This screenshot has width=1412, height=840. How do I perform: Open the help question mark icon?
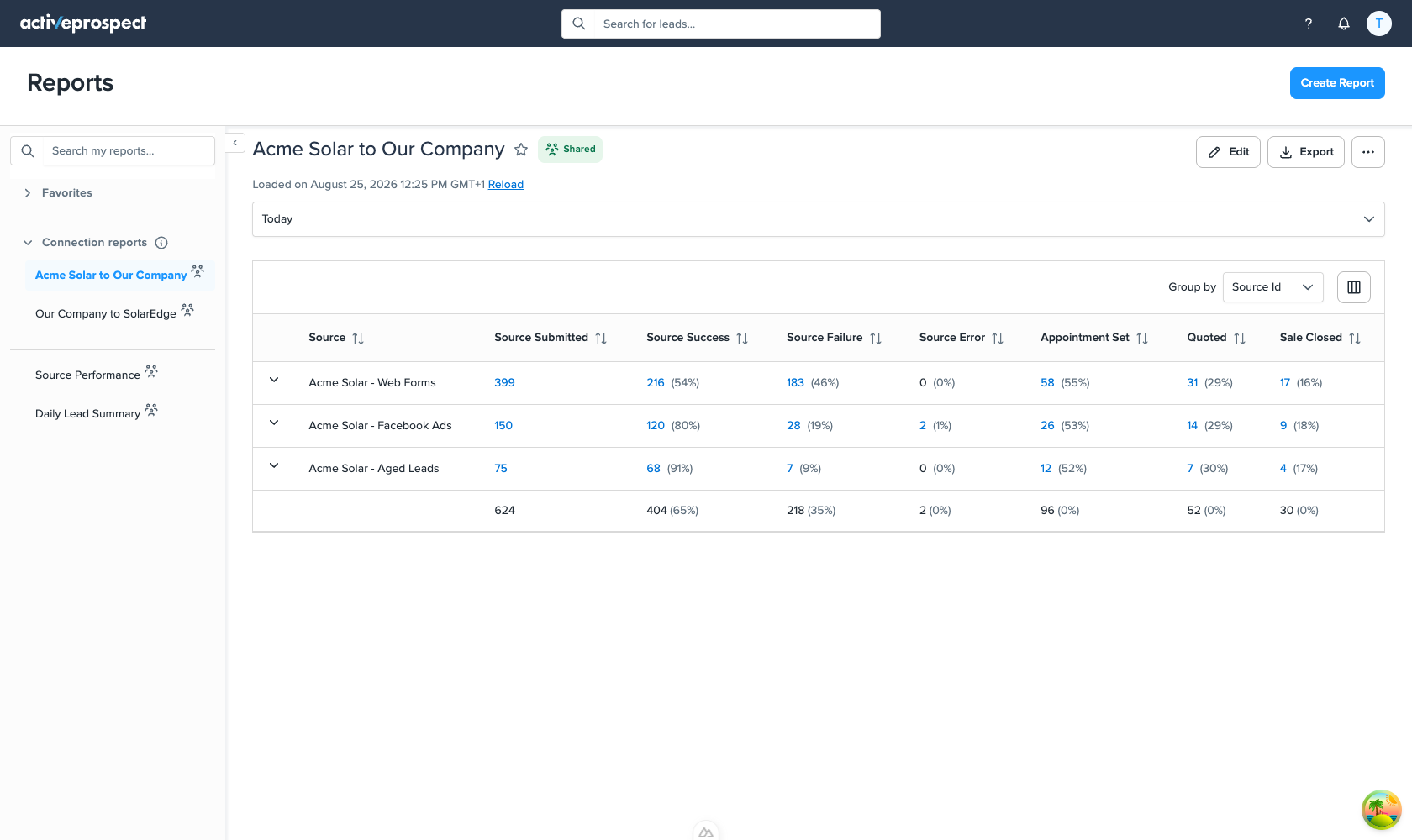(x=1308, y=24)
